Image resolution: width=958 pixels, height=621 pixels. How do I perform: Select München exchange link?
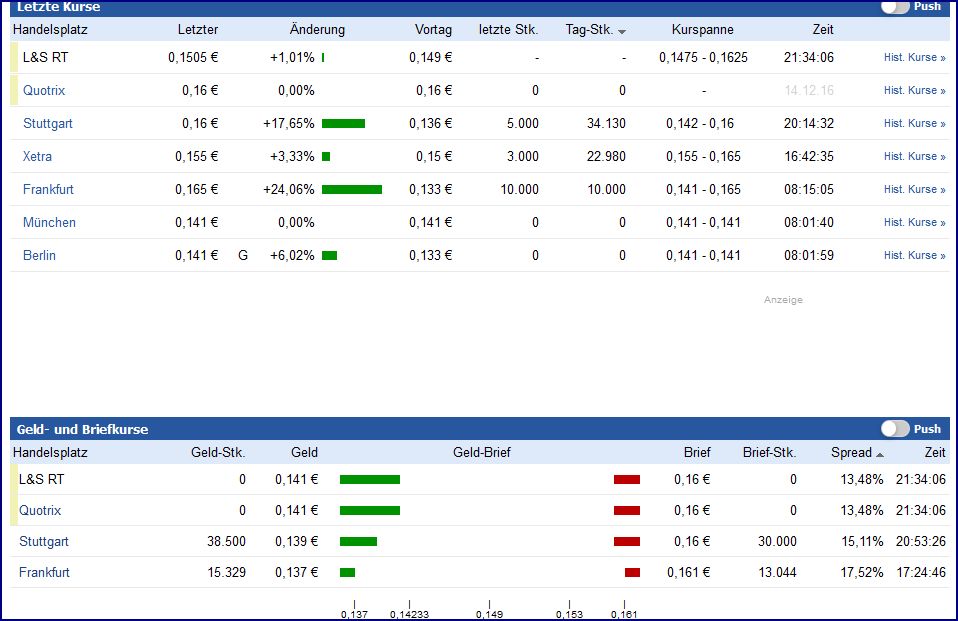[x=49, y=223]
